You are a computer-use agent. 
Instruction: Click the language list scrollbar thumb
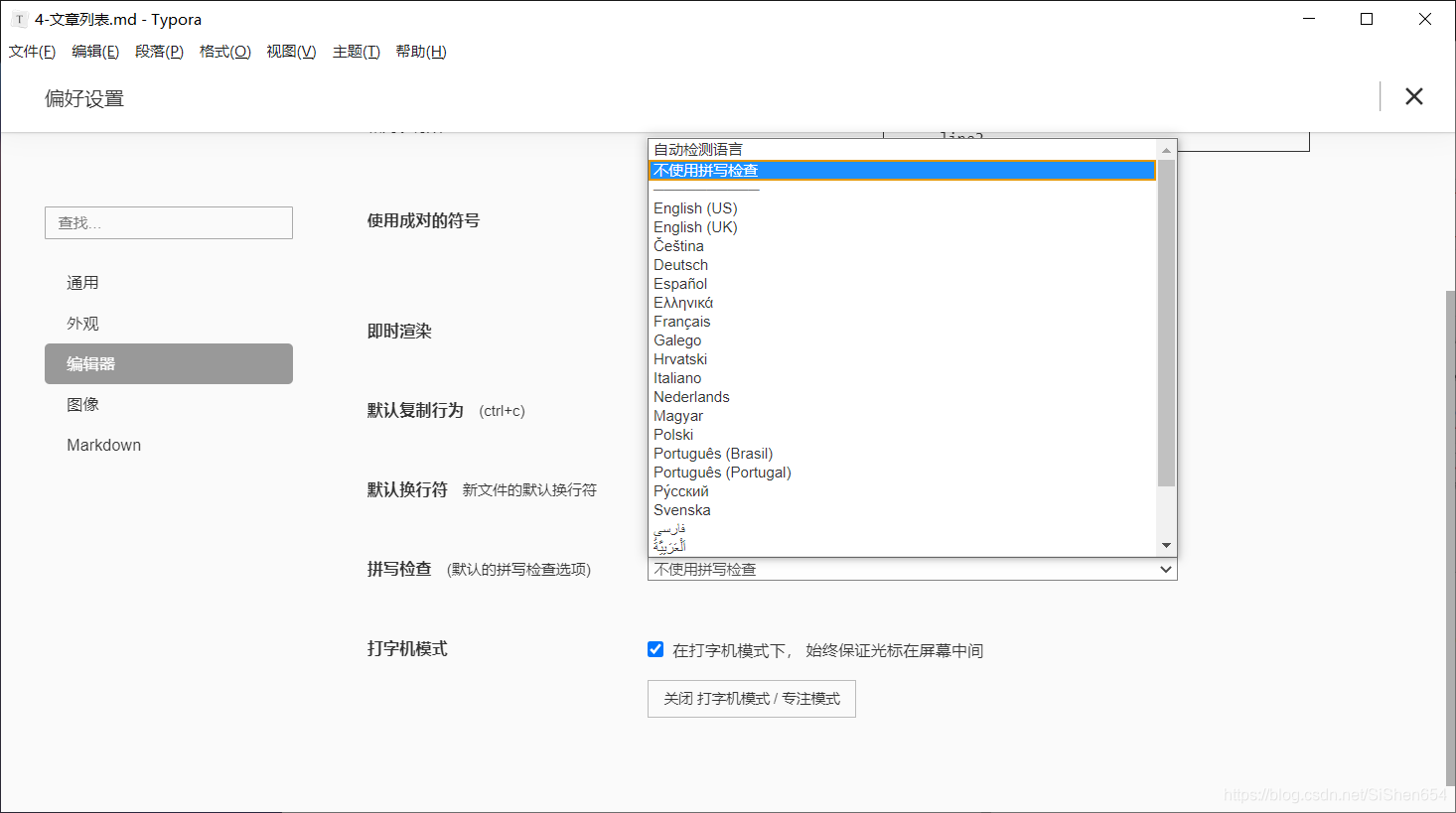1167,323
